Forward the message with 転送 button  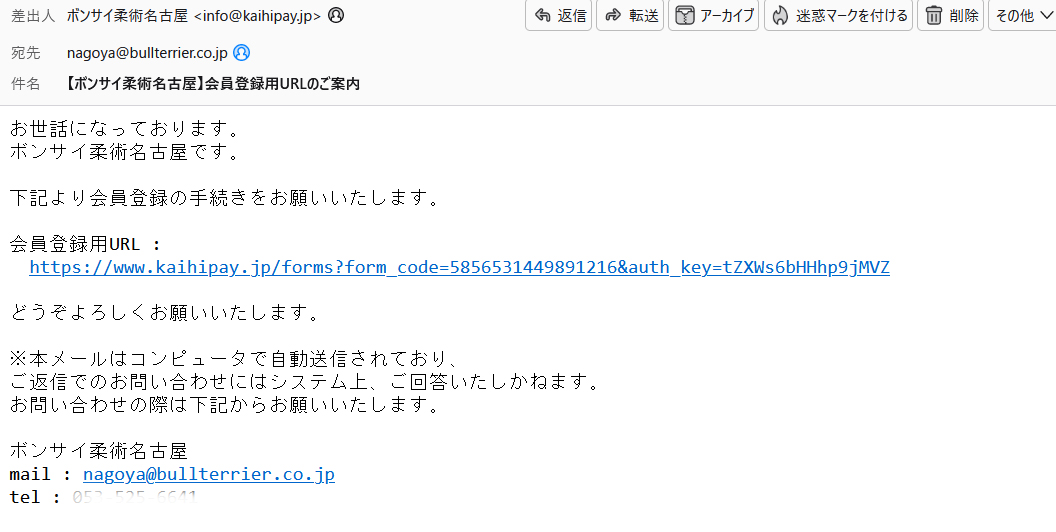[x=630, y=15]
